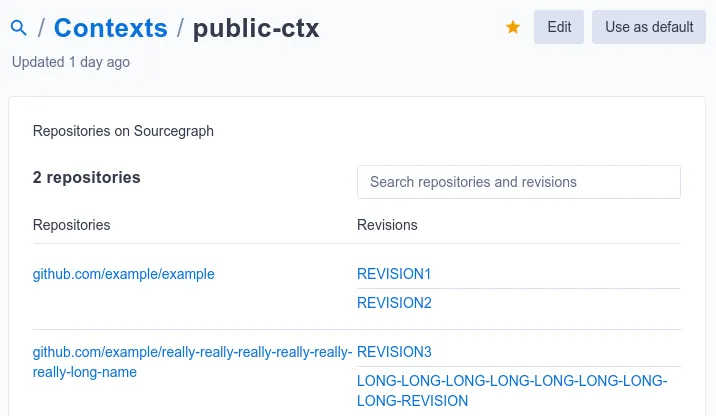Click the Edit button
Image resolution: width=716 pixels, height=416 pixels.
pyautogui.click(x=559, y=27)
